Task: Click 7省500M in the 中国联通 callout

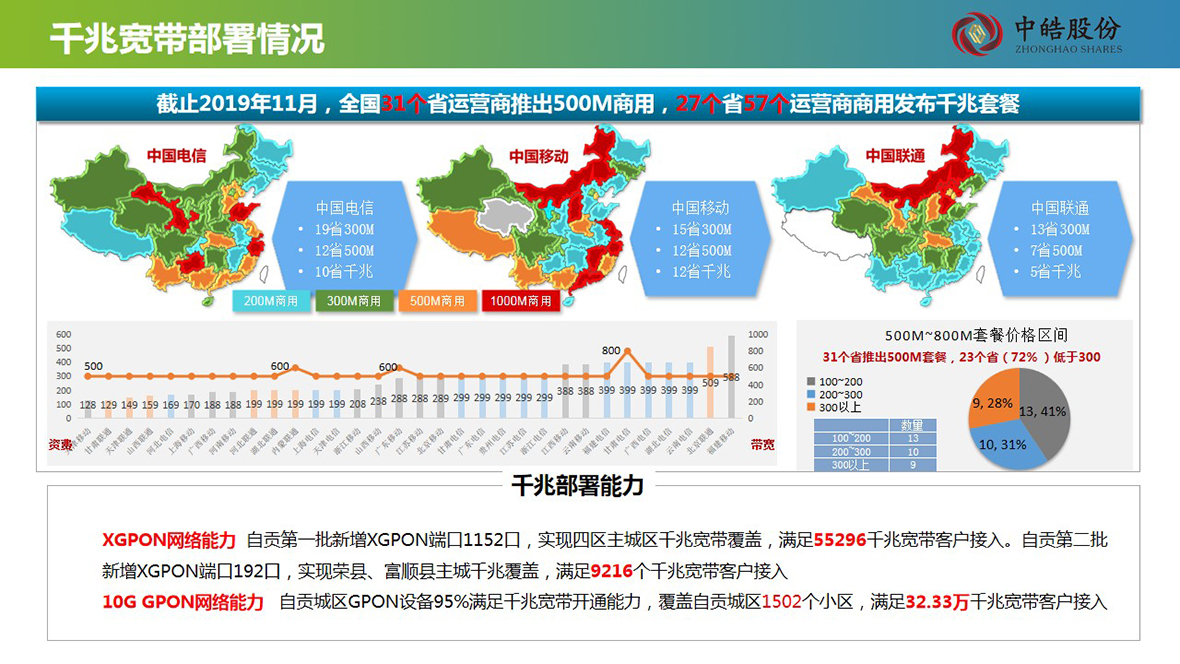Action: [1056, 251]
